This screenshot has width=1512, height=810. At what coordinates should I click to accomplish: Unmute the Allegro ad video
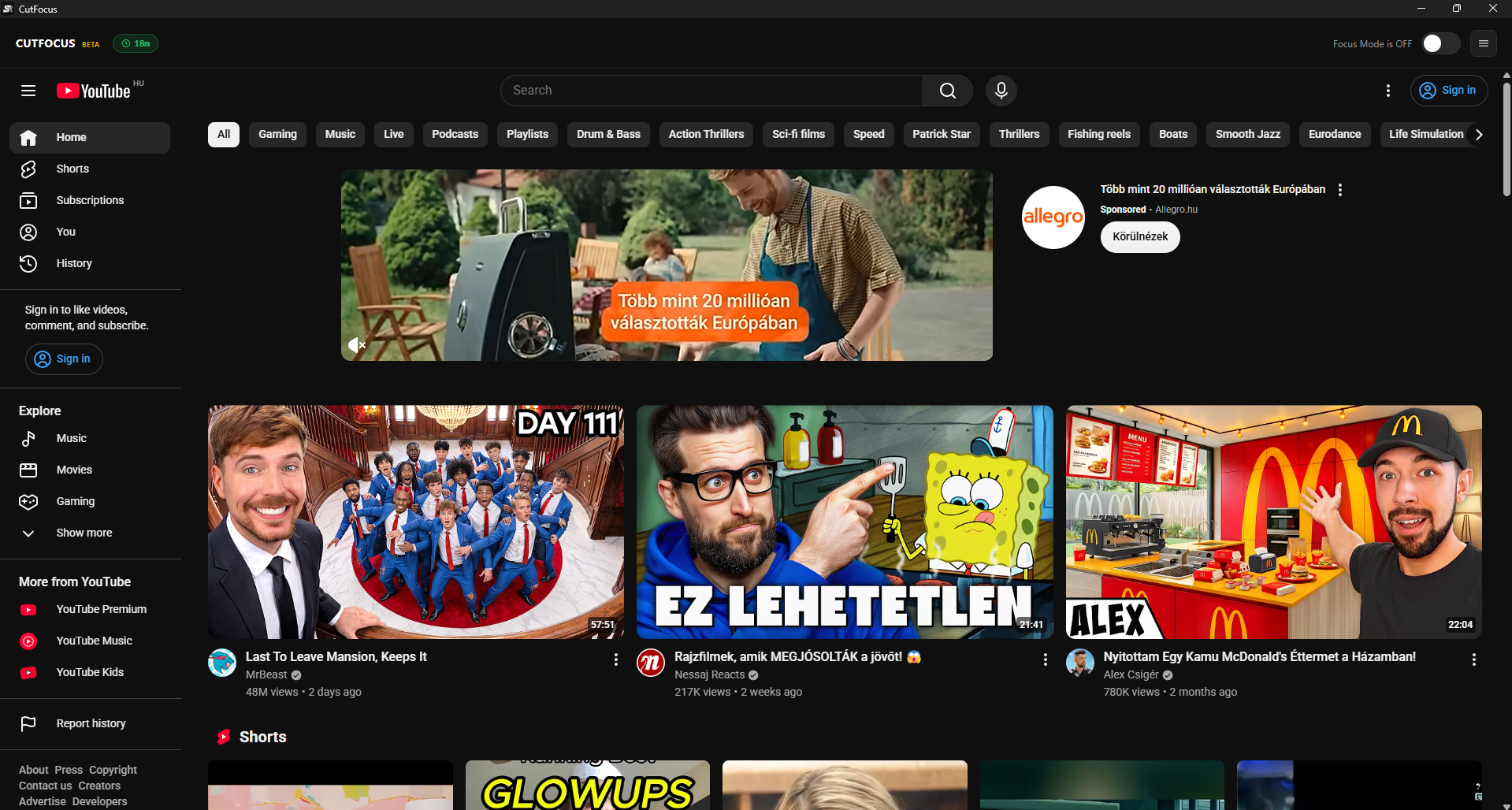pyautogui.click(x=357, y=345)
